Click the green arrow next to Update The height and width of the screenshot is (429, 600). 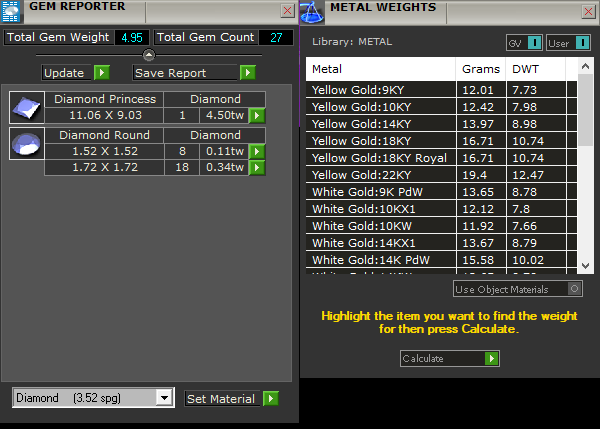(101, 73)
